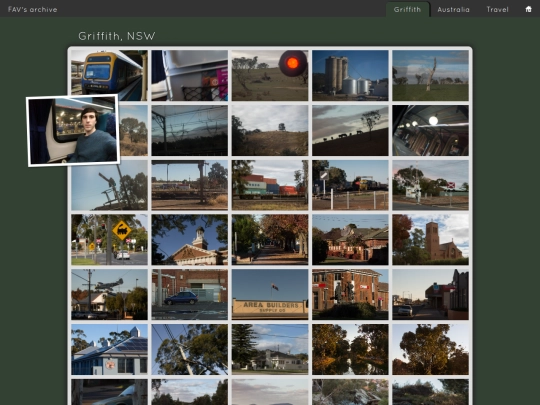Switch to the Australia tab
Image resolution: width=540 pixels, height=405 pixels.
(x=453, y=10)
